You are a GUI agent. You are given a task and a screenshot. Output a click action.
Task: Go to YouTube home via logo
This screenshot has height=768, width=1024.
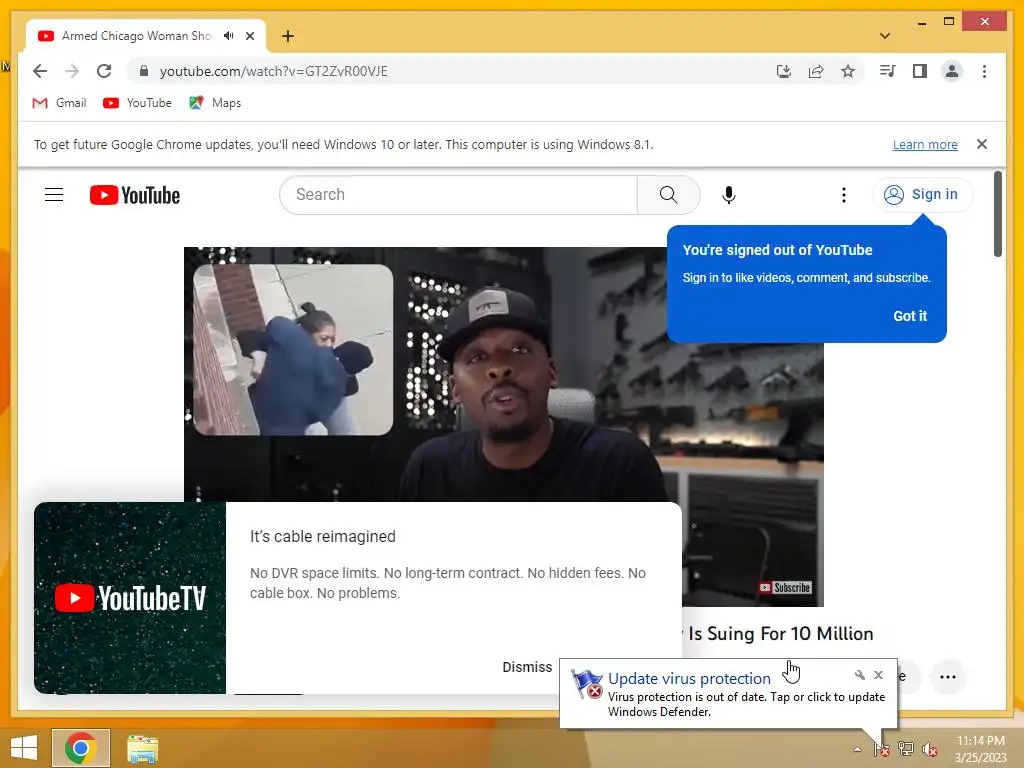[x=135, y=195]
